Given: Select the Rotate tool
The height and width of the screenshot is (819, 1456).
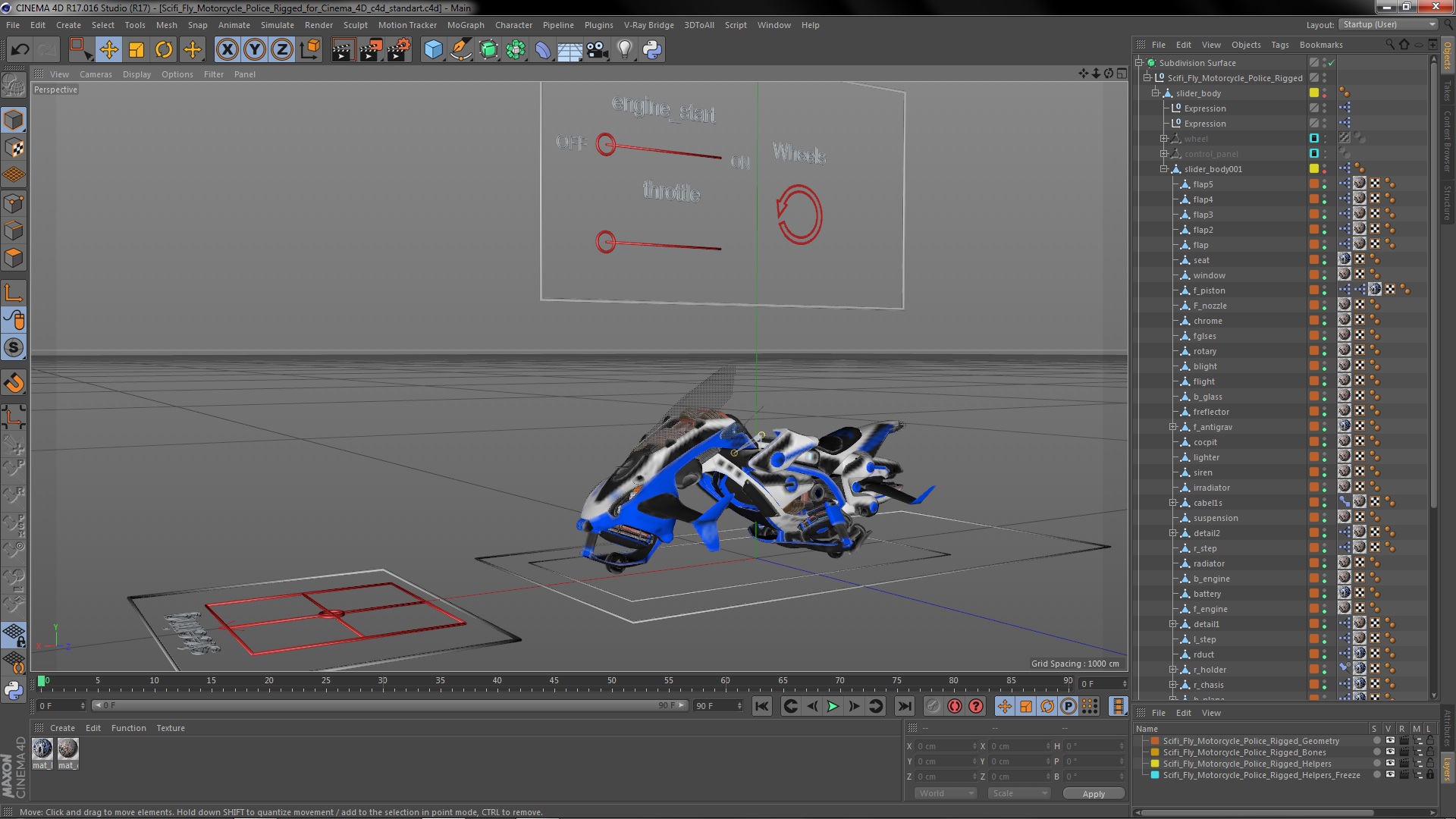Looking at the screenshot, I should pos(164,50).
